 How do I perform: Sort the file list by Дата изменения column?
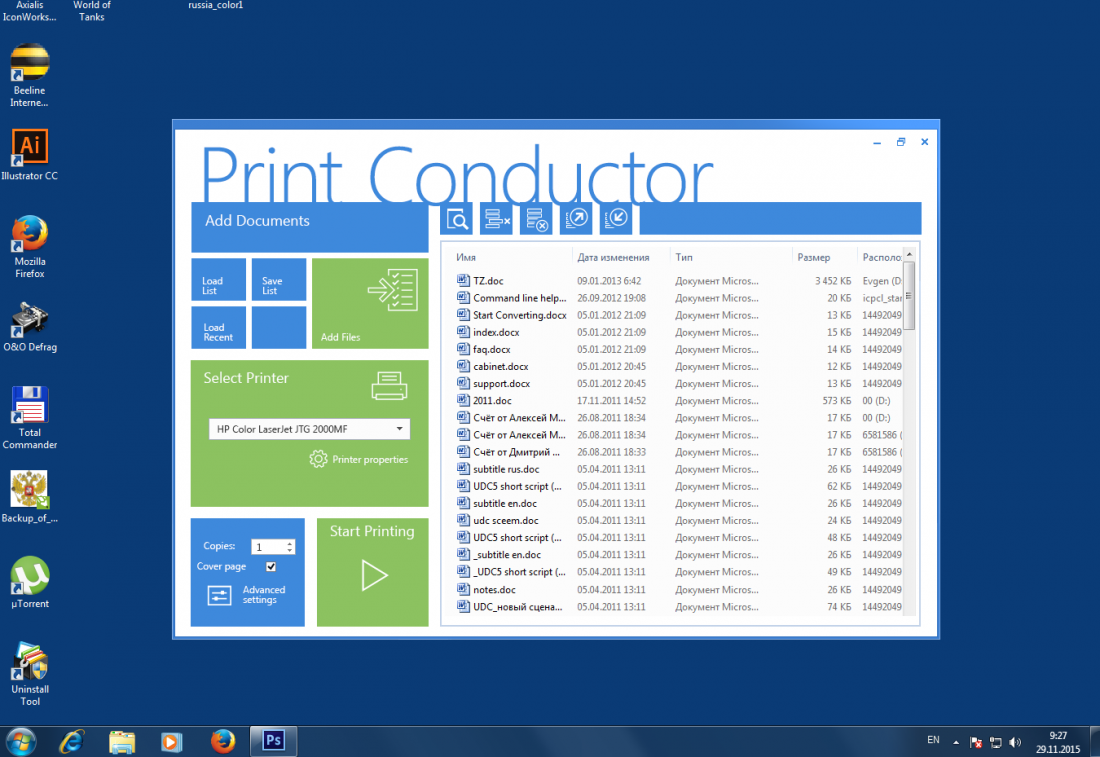pos(613,257)
